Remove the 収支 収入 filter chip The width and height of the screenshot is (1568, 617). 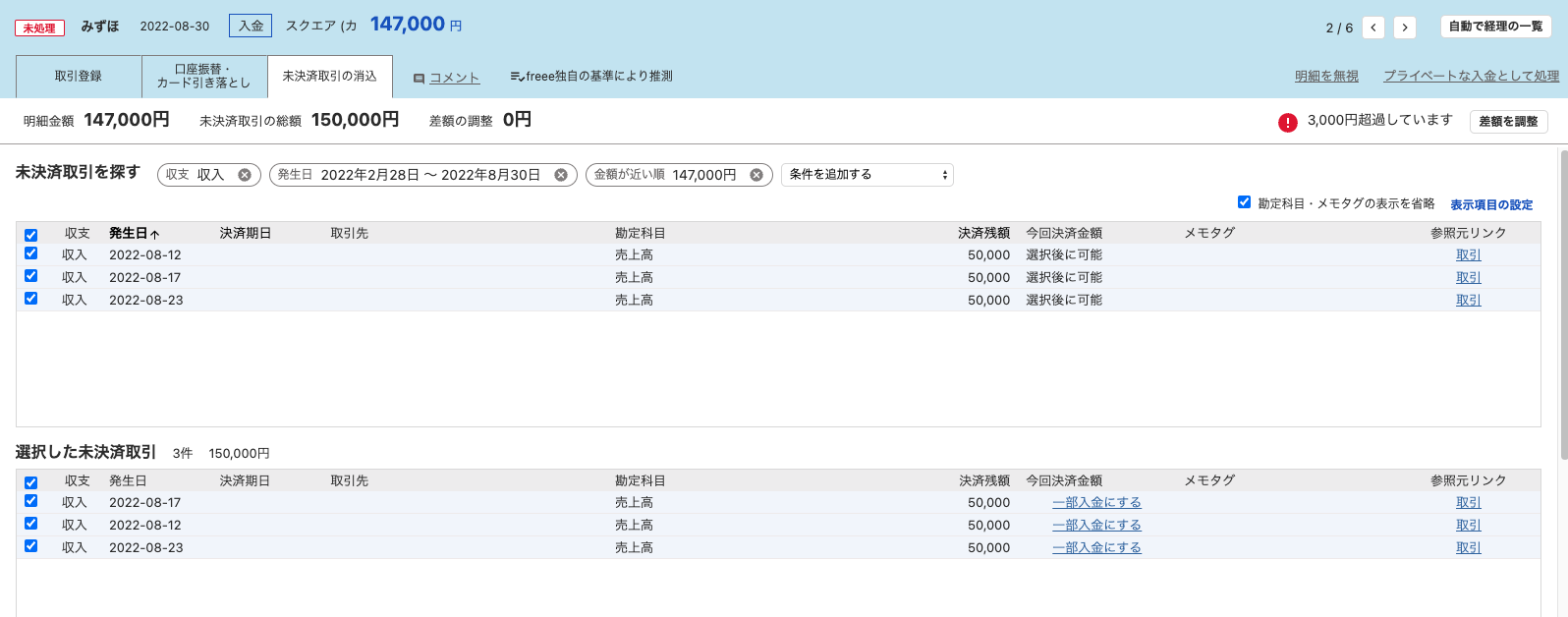[x=245, y=175]
